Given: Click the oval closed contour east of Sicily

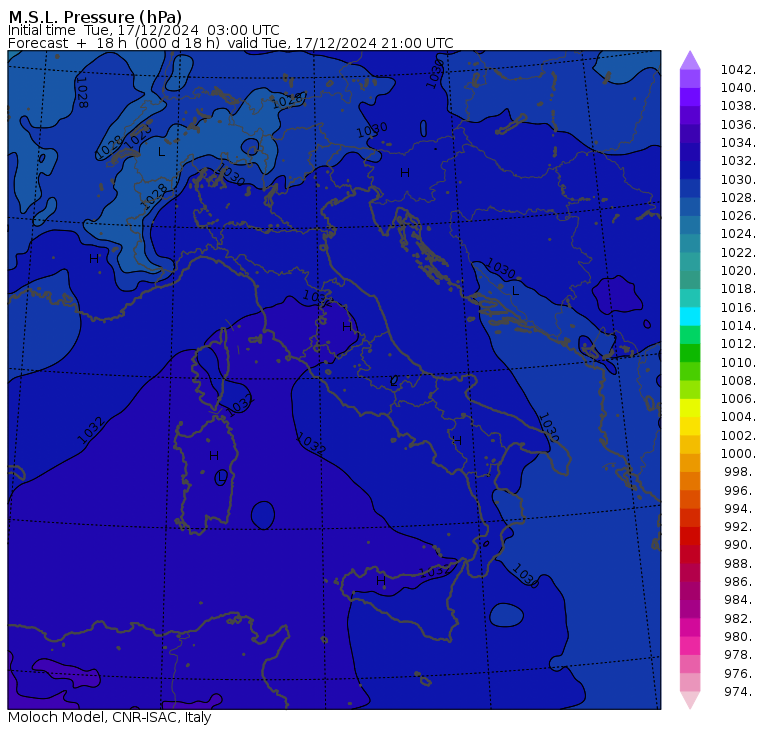Looking at the screenshot, I should [x=507, y=616].
